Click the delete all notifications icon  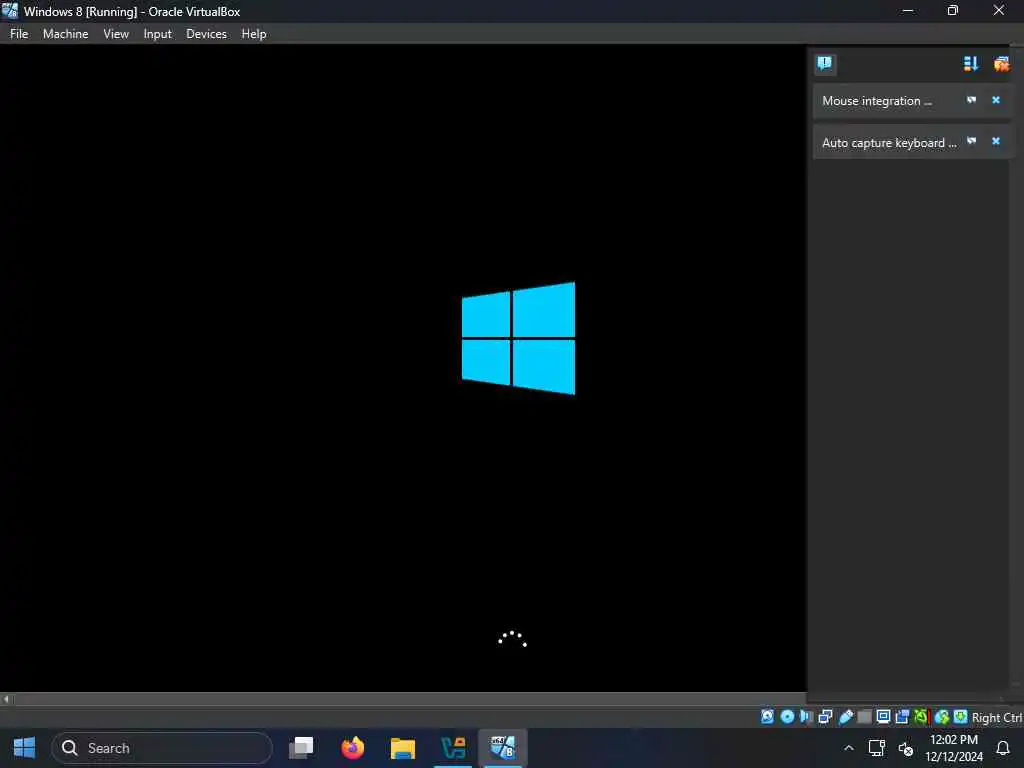click(1001, 63)
